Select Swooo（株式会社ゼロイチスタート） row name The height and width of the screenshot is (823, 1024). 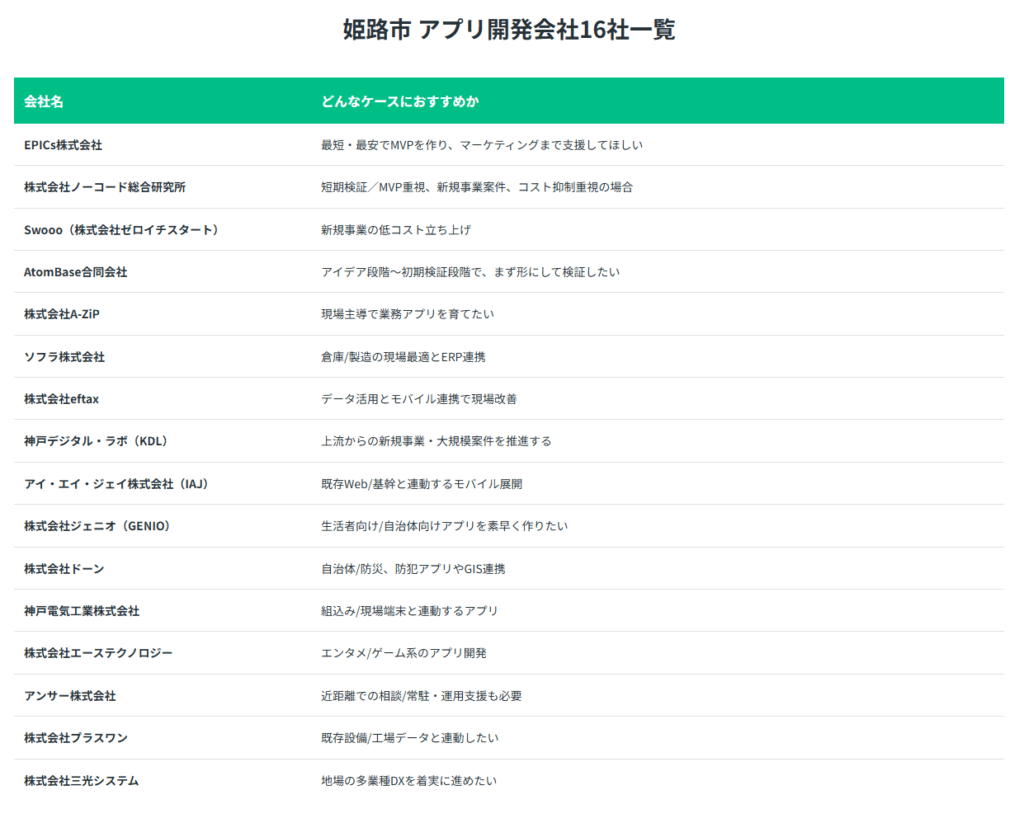point(121,230)
